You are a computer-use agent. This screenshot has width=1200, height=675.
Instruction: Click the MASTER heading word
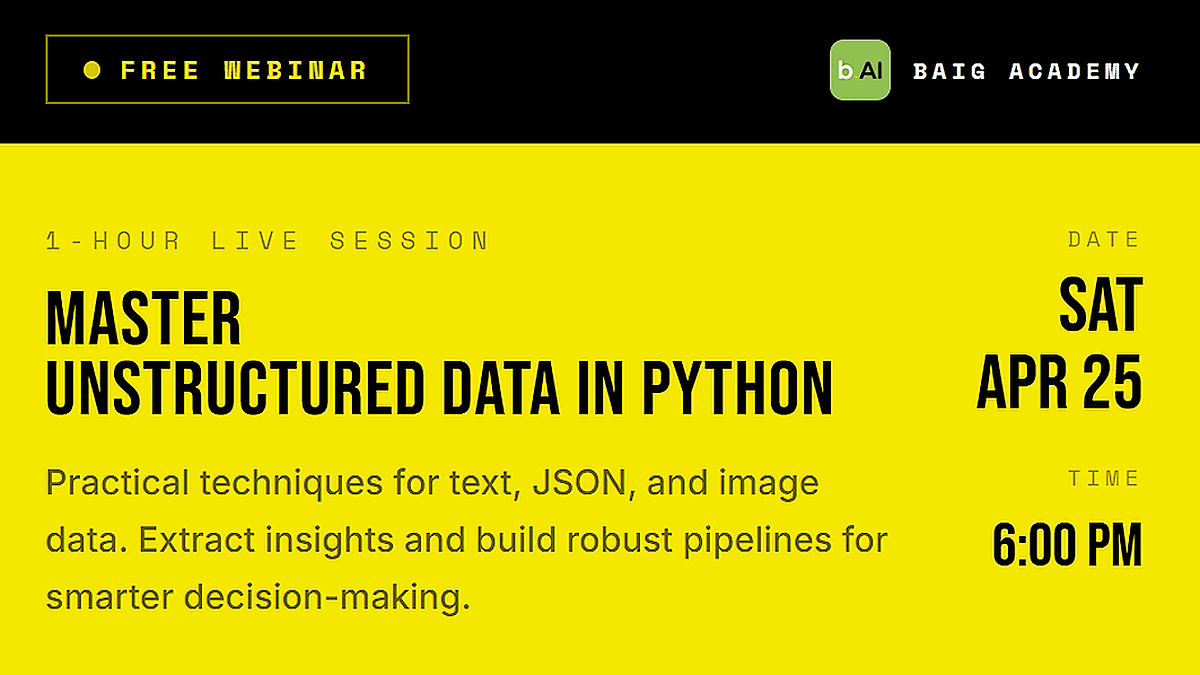tap(144, 319)
